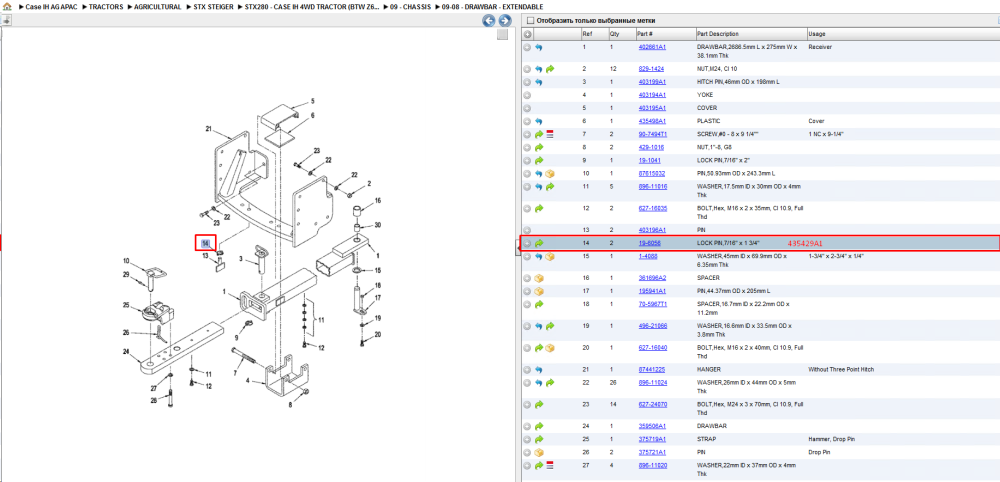Click package box icon in row 26 PIN
Screen dimensions: 1000x482
coord(539,452)
